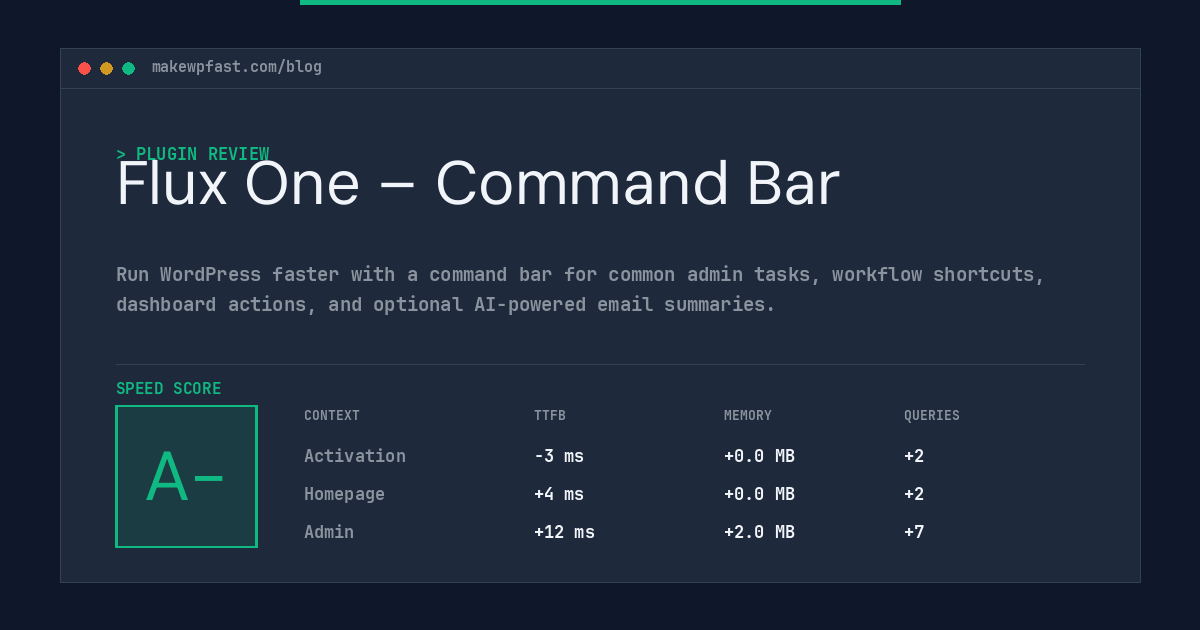Click the makewpfast.com/blog address text
This screenshot has height=630, width=1200.
pyautogui.click(x=237, y=67)
